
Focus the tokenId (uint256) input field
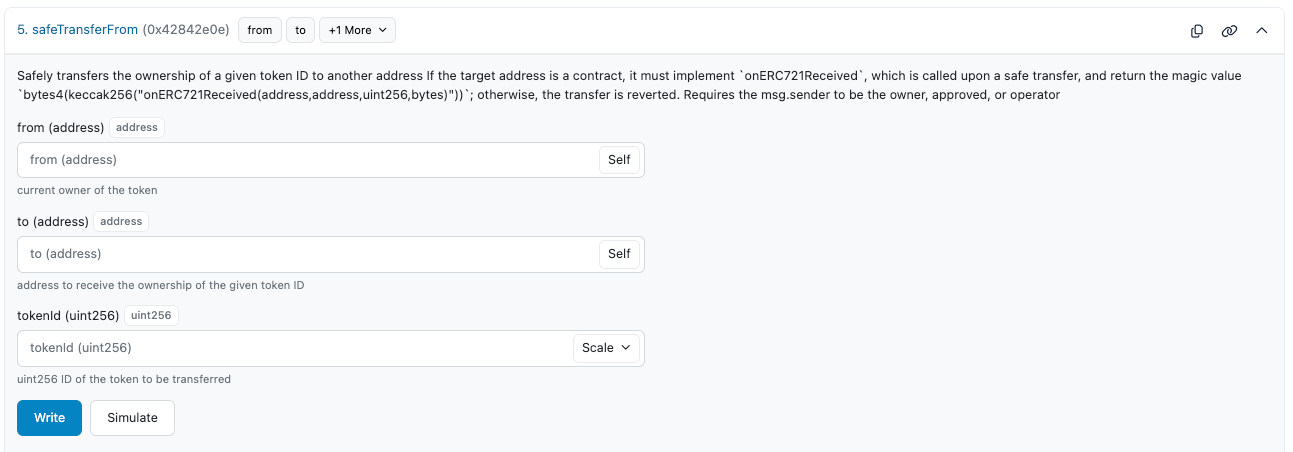coord(295,348)
